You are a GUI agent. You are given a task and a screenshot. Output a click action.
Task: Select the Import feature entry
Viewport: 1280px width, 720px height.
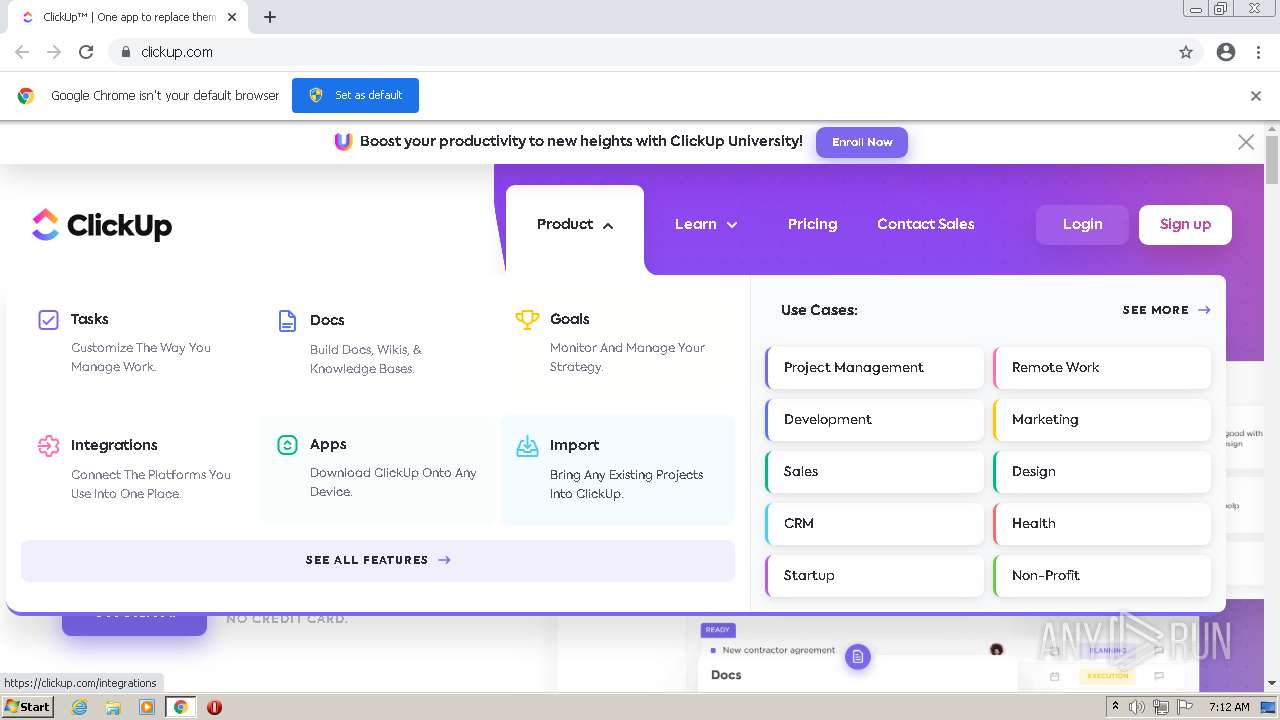click(x=618, y=469)
